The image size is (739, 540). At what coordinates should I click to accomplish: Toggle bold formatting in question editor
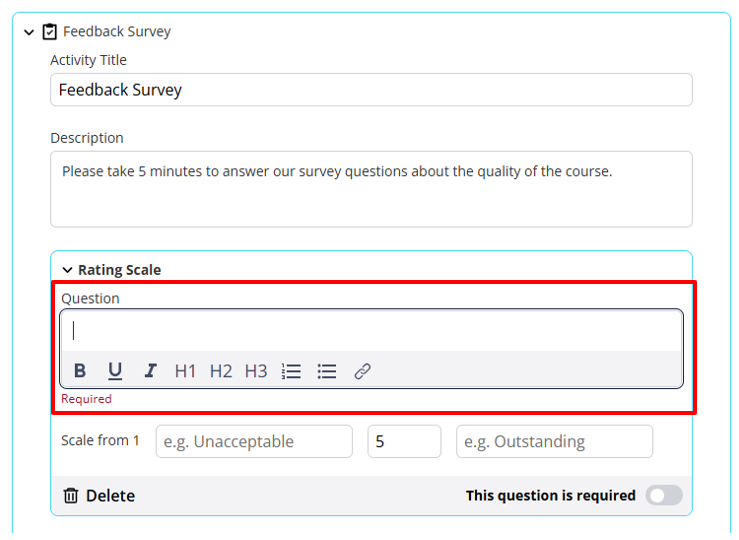tap(80, 371)
